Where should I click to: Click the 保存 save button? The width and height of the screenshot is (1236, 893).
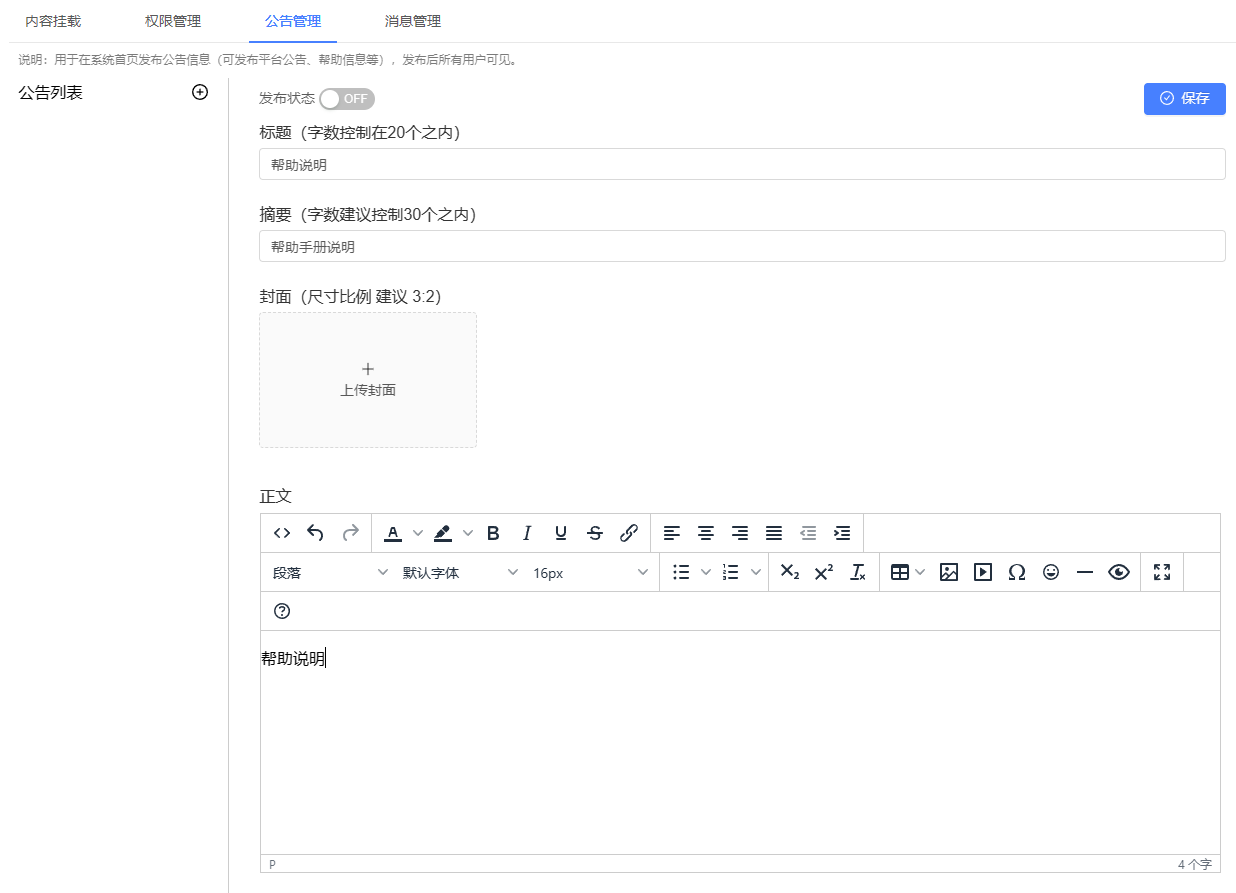click(x=1184, y=99)
